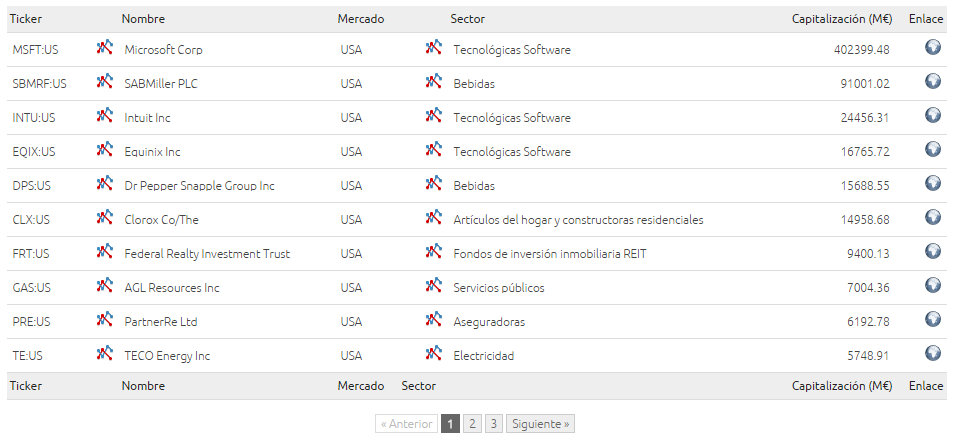Click the chart icon beside Clorox Co/The name
The image size is (961, 437).
[105, 217]
